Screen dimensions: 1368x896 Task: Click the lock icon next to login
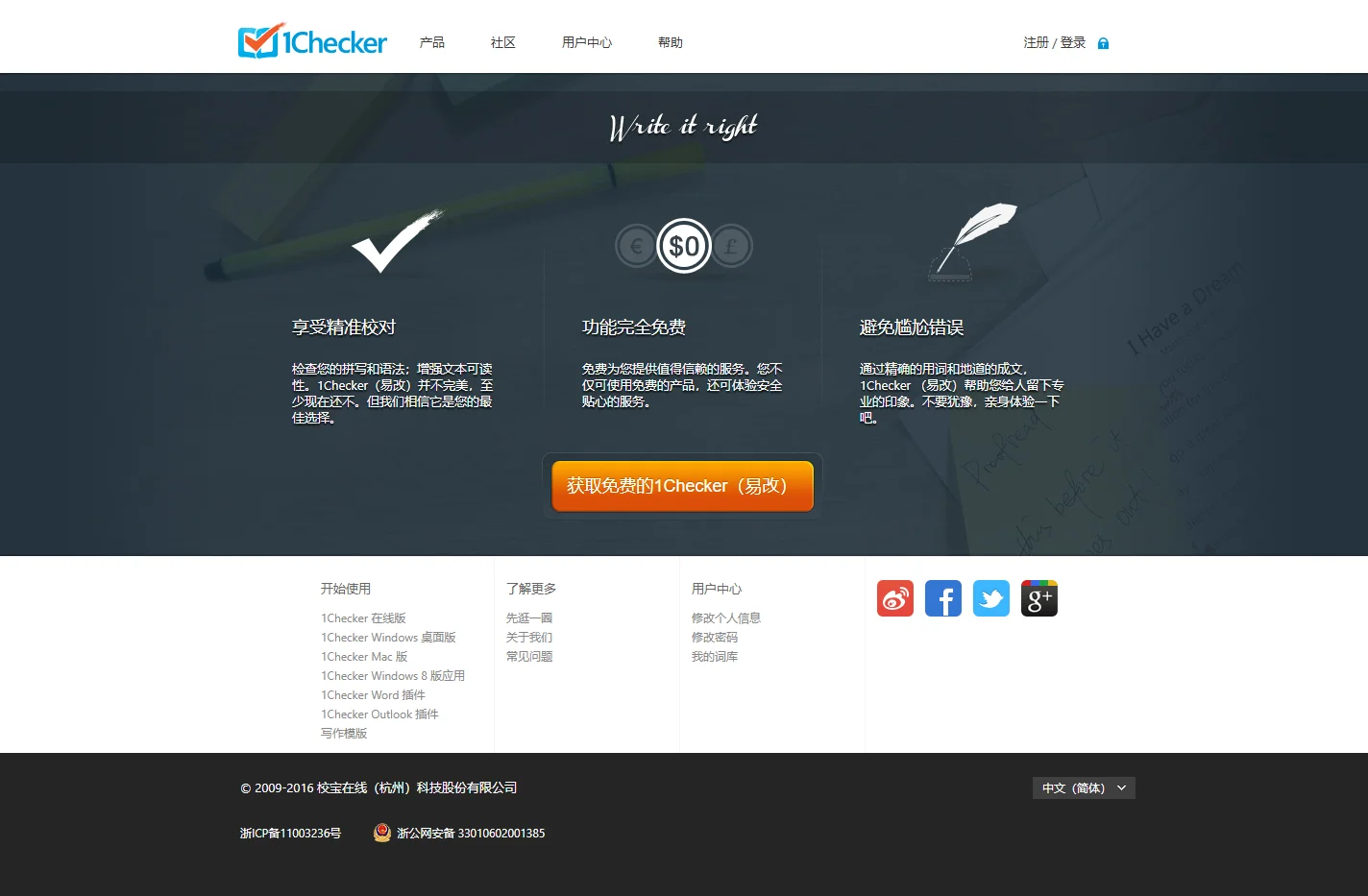(1103, 43)
